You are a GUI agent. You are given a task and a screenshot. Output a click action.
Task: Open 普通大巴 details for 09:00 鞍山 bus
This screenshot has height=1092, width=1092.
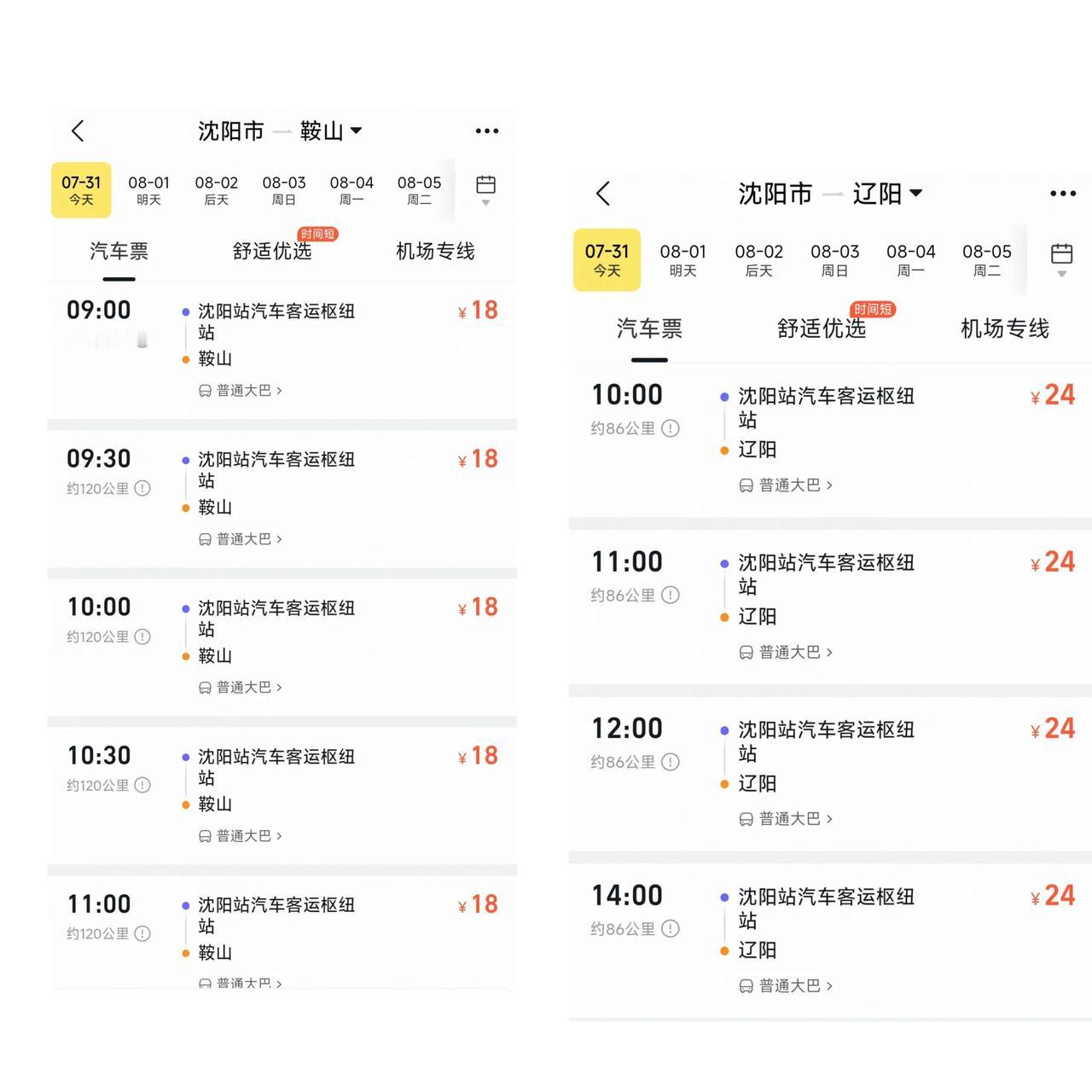click(x=241, y=391)
